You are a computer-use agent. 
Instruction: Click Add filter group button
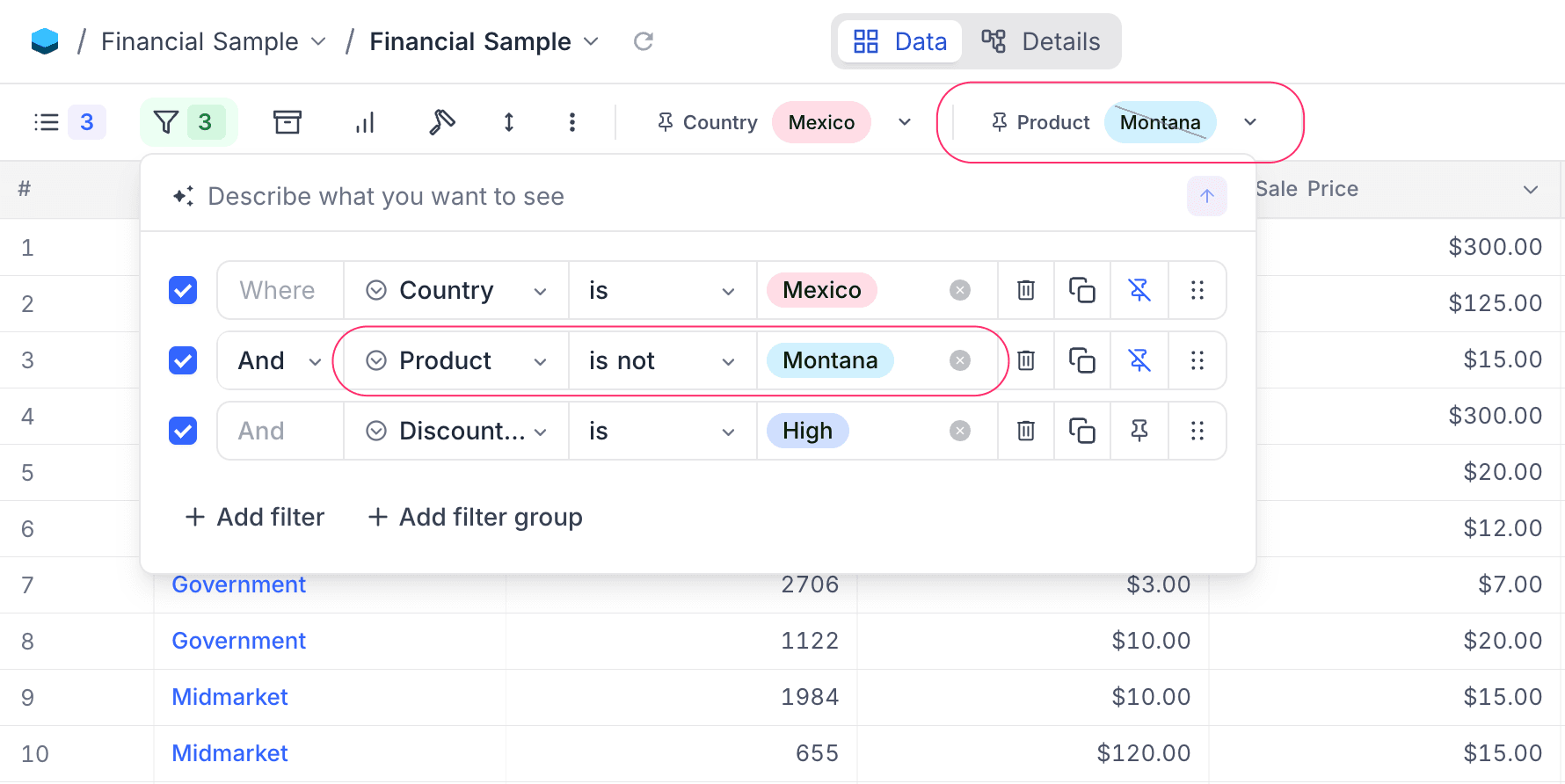[x=475, y=517]
